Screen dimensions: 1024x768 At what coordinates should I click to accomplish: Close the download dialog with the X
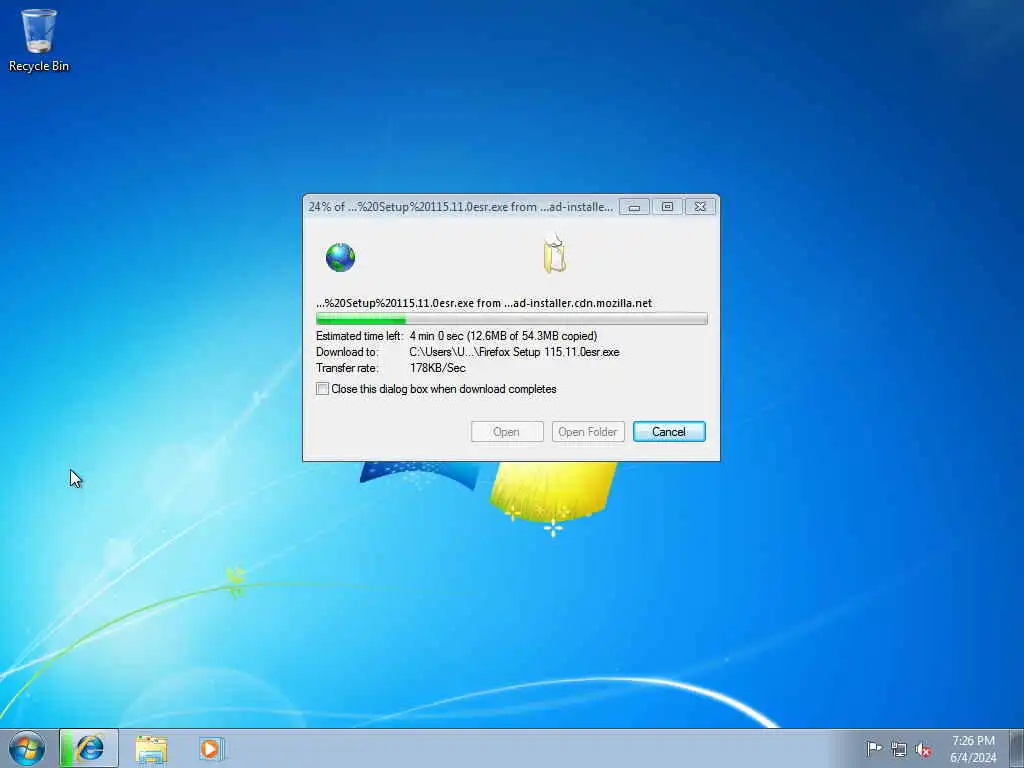coord(700,207)
